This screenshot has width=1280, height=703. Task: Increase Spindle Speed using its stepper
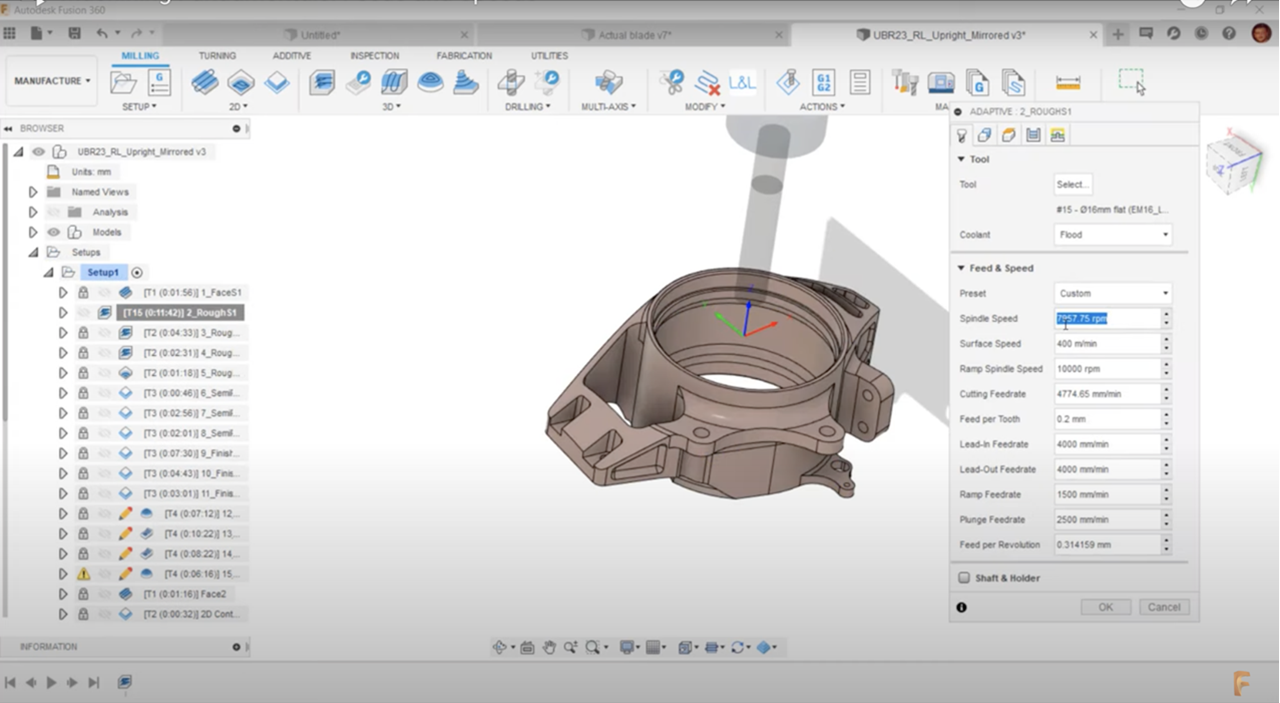[x=1166, y=315]
